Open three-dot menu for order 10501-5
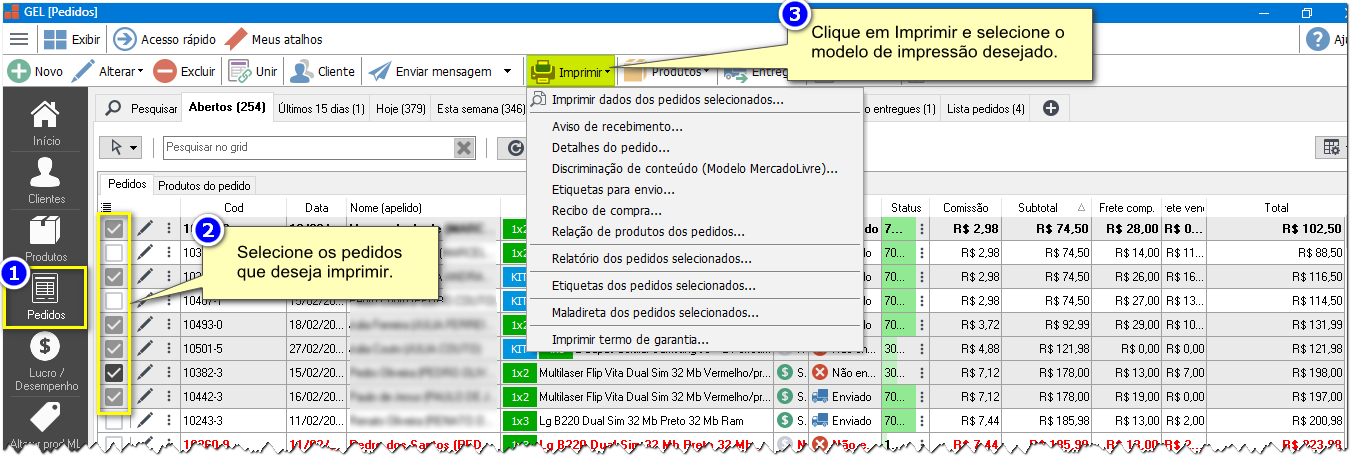The image size is (1351, 463). [x=169, y=348]
